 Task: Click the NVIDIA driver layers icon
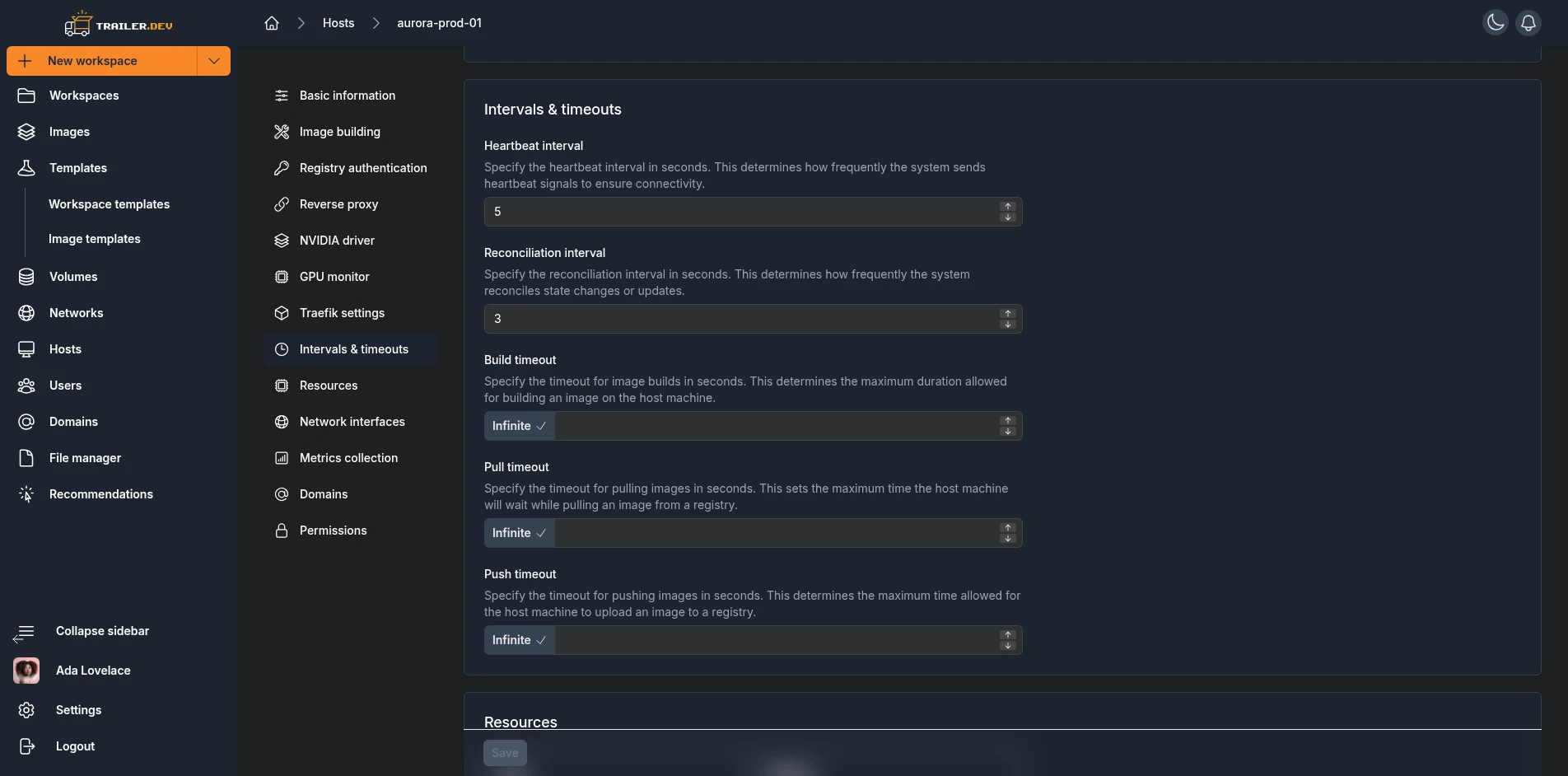pyautogui.click(x=282, y=241)
